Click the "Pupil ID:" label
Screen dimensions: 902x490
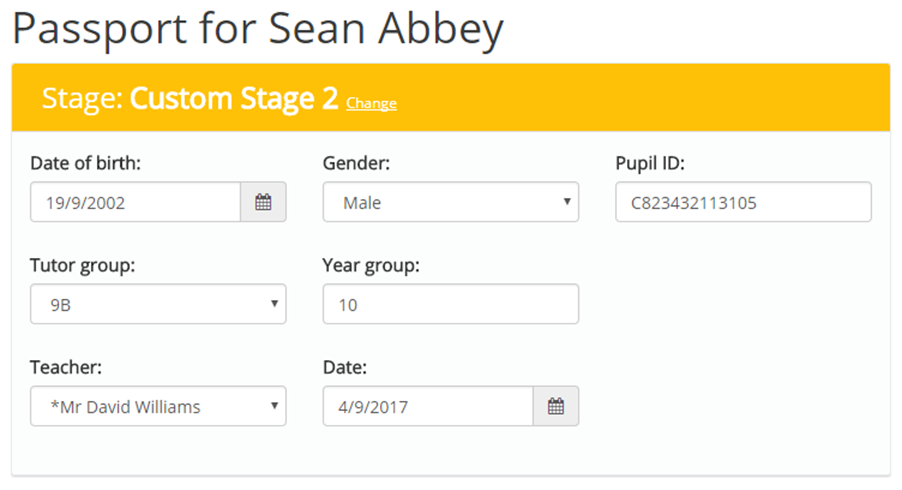point(649,163)
